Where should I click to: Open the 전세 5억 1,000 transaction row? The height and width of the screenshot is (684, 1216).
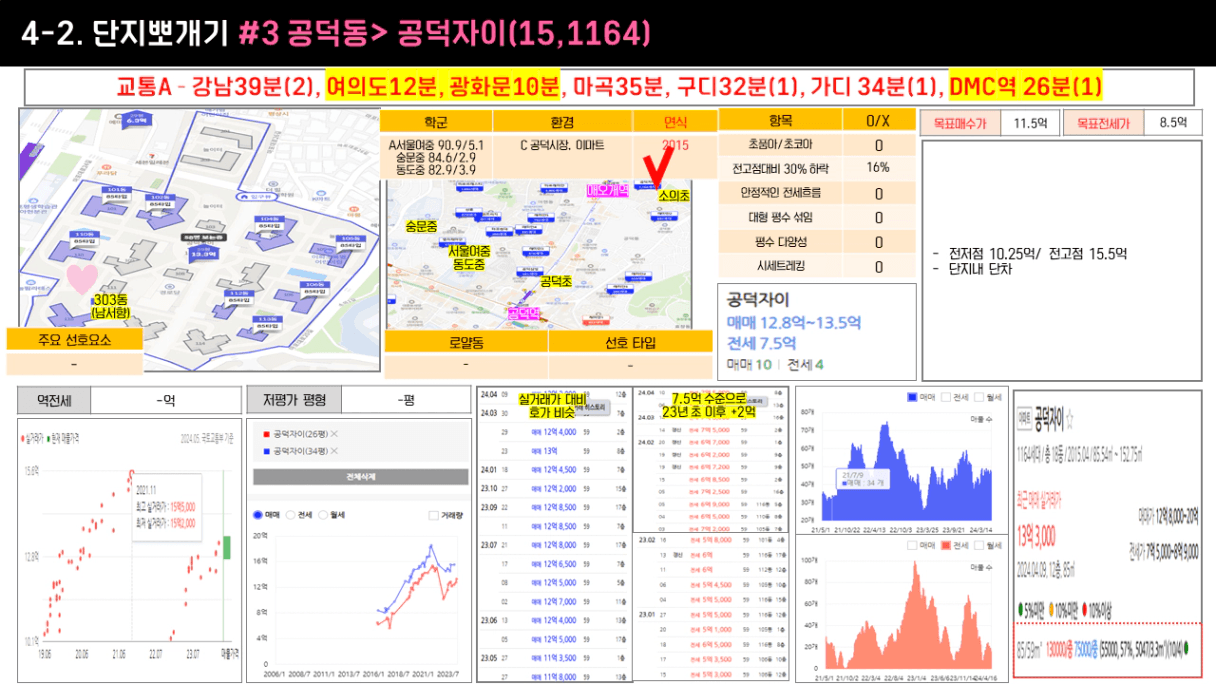[x=712, y=630]
